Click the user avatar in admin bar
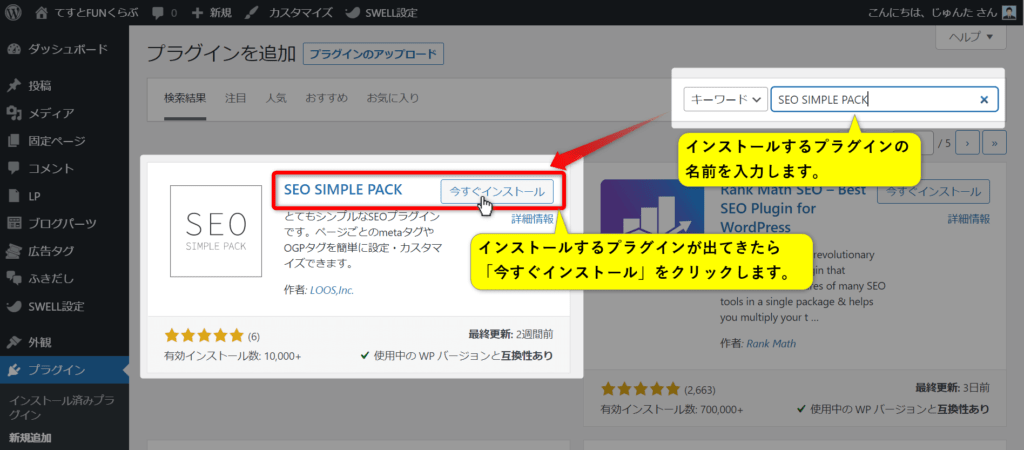Image resolution: width=1024 pixels, height=450 pixels. coord(1008,12)
